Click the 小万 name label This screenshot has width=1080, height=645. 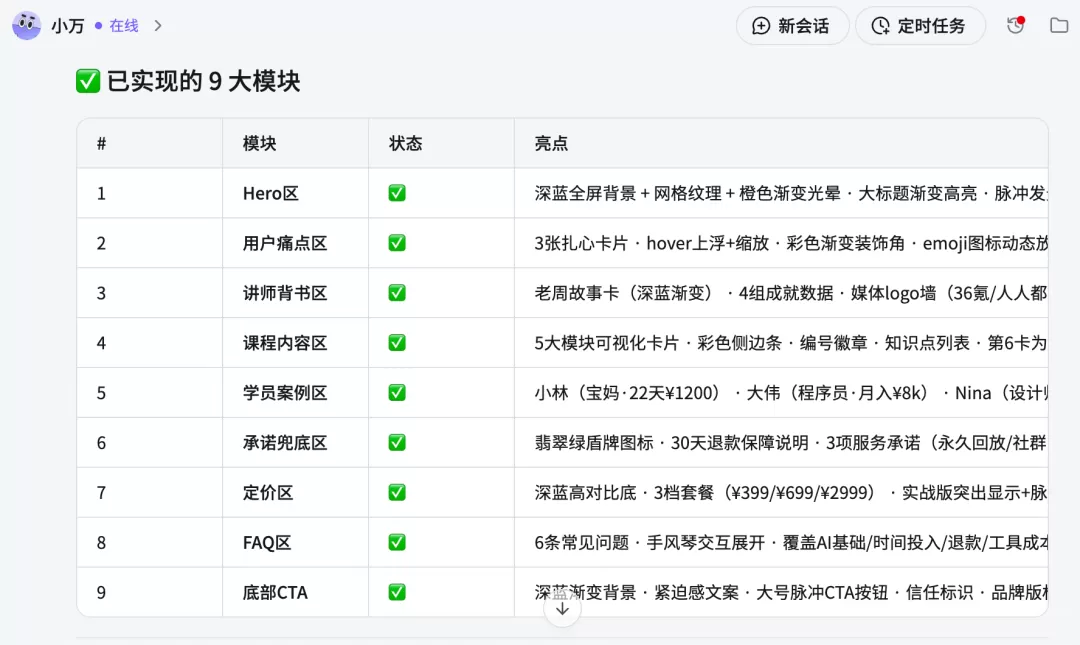click(68, 26)
